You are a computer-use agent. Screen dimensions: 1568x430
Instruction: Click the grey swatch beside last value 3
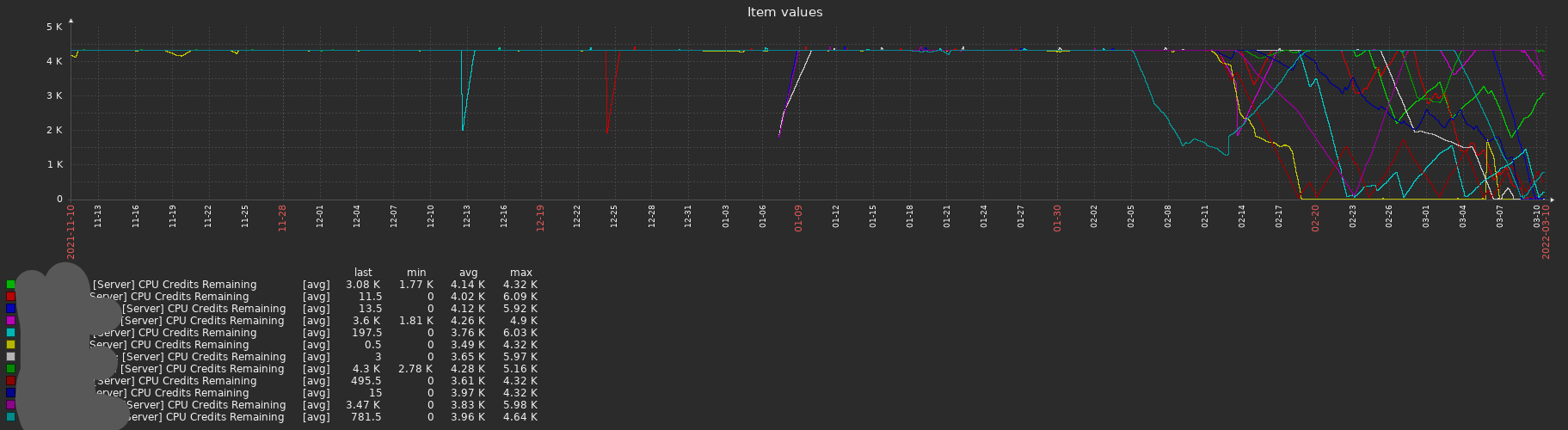click(x=11, y=357)
